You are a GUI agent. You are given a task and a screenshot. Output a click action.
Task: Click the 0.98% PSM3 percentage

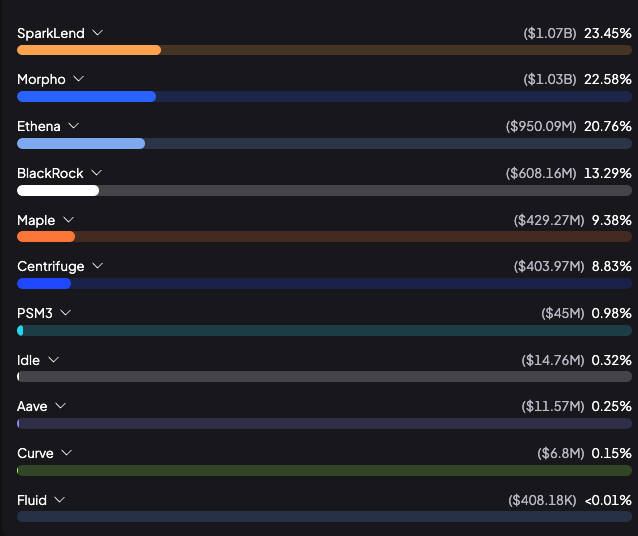click(612, 313)
